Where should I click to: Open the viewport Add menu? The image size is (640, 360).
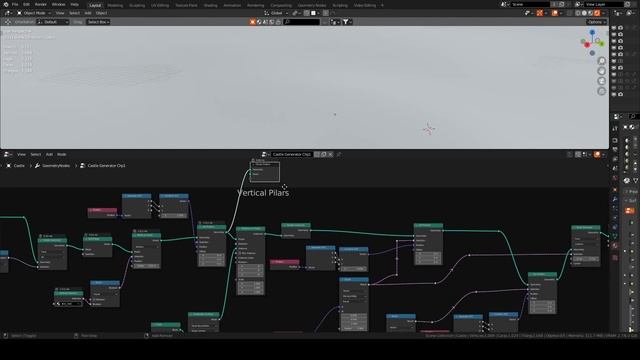pos(88,13)
